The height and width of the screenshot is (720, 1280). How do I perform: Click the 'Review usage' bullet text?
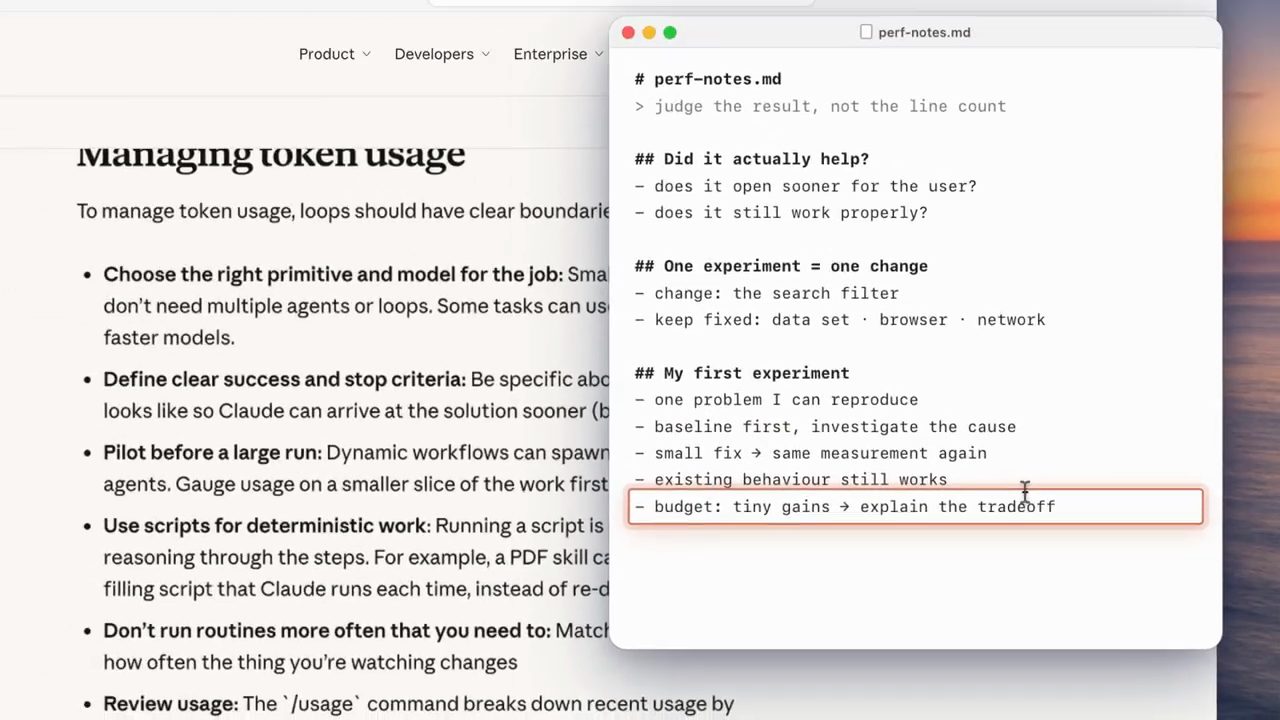click(x=419, y=704)
